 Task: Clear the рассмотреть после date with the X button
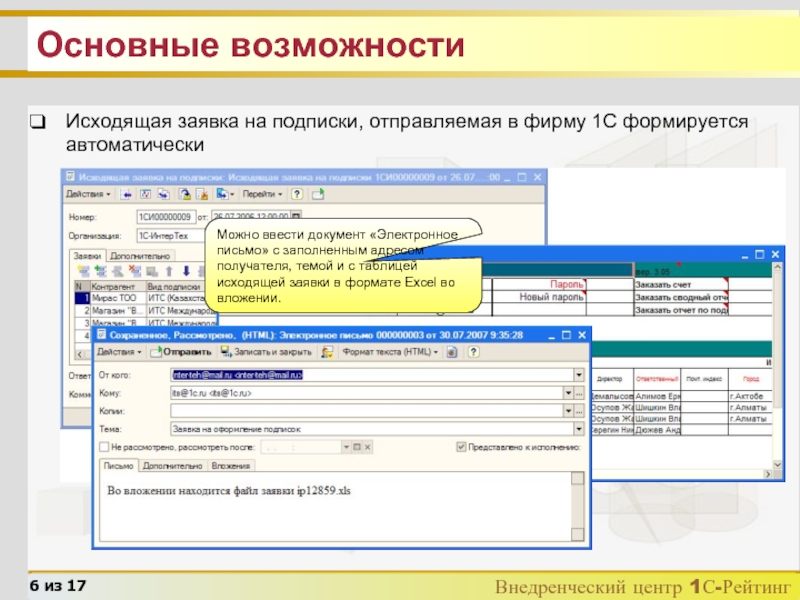tap(367, 447)
